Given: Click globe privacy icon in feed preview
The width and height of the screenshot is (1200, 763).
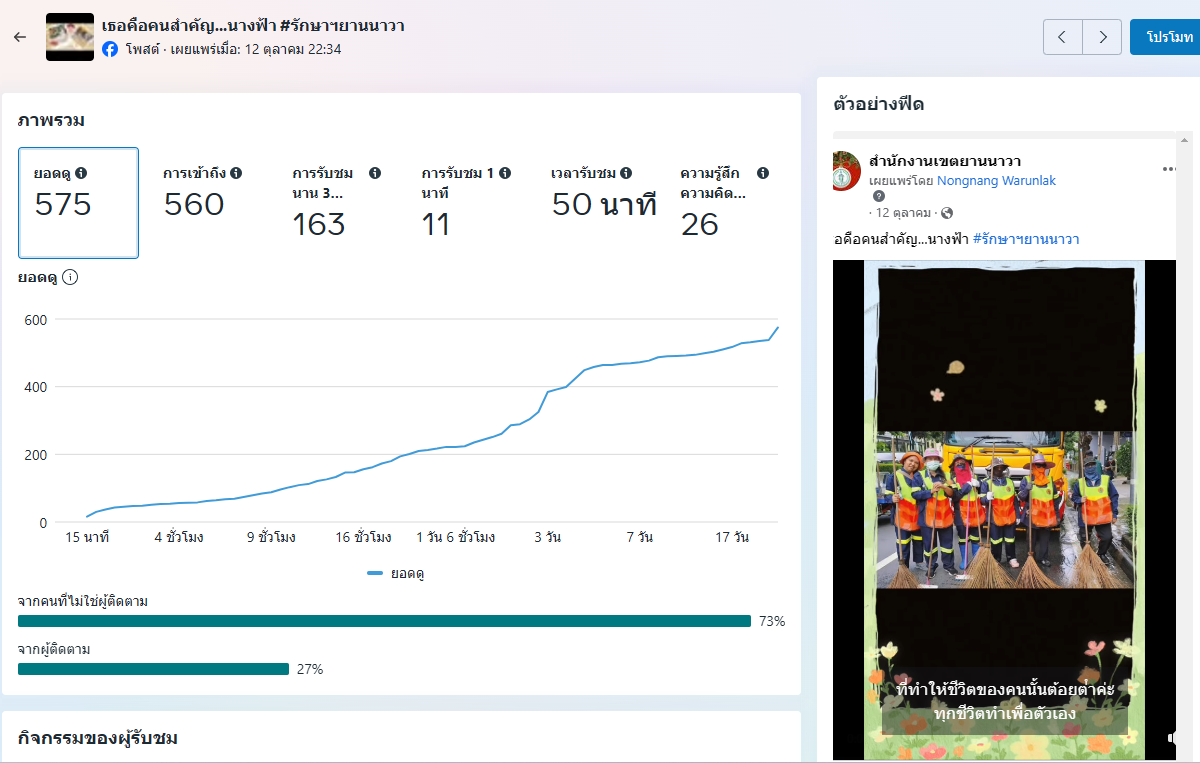Looking at the screenshot, I should pos(947,213).
